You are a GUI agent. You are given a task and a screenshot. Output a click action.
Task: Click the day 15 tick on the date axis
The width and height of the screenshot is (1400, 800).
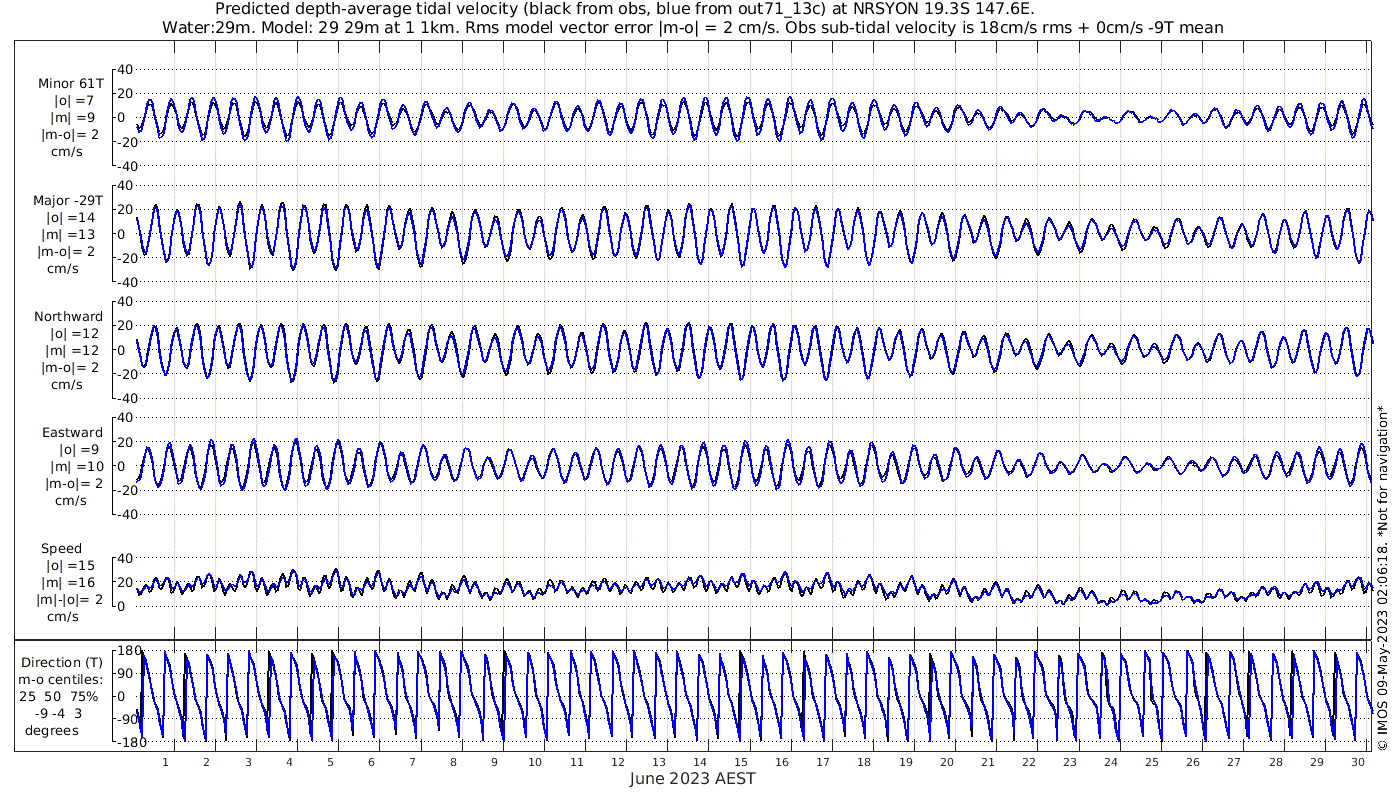pyautogui.click(x=742, y=762)
